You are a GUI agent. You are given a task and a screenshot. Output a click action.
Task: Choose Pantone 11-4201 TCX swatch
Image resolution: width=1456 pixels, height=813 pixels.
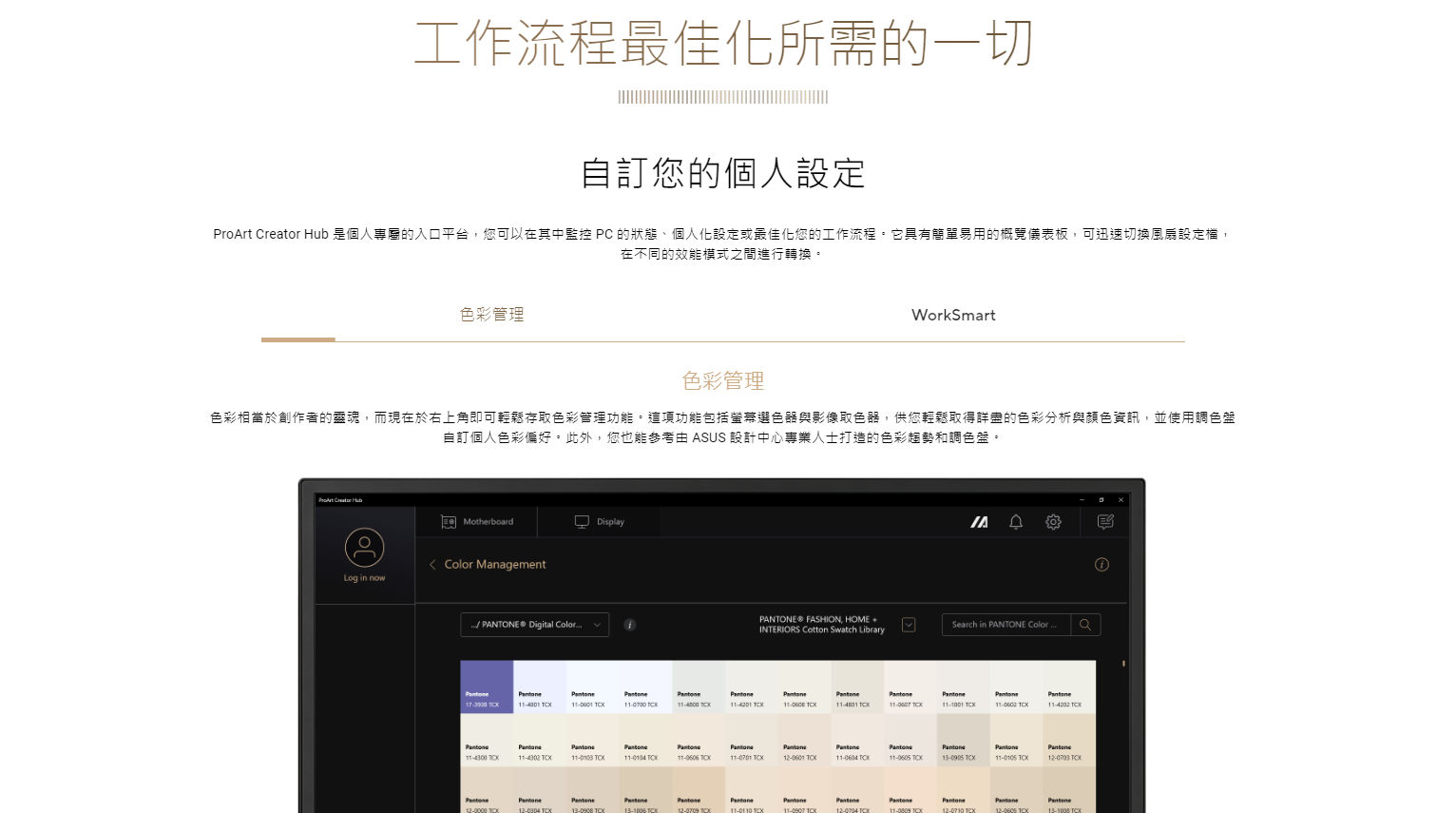point(752,687)
